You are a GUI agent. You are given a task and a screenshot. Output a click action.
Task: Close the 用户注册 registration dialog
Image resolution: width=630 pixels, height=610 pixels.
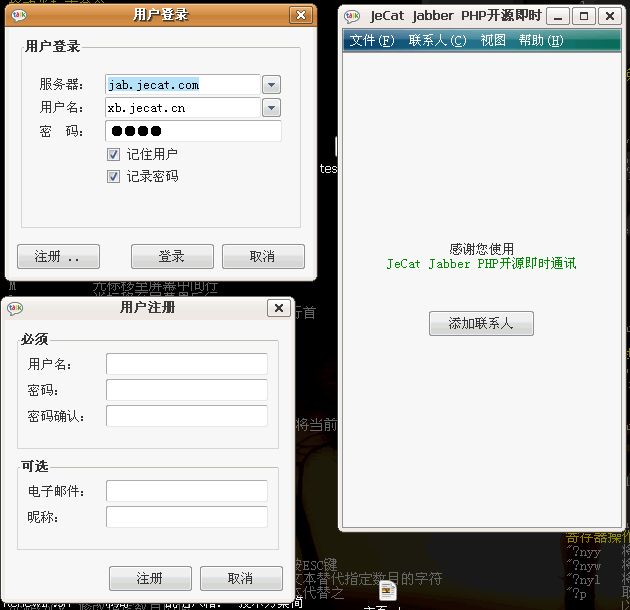pos(279,308)
